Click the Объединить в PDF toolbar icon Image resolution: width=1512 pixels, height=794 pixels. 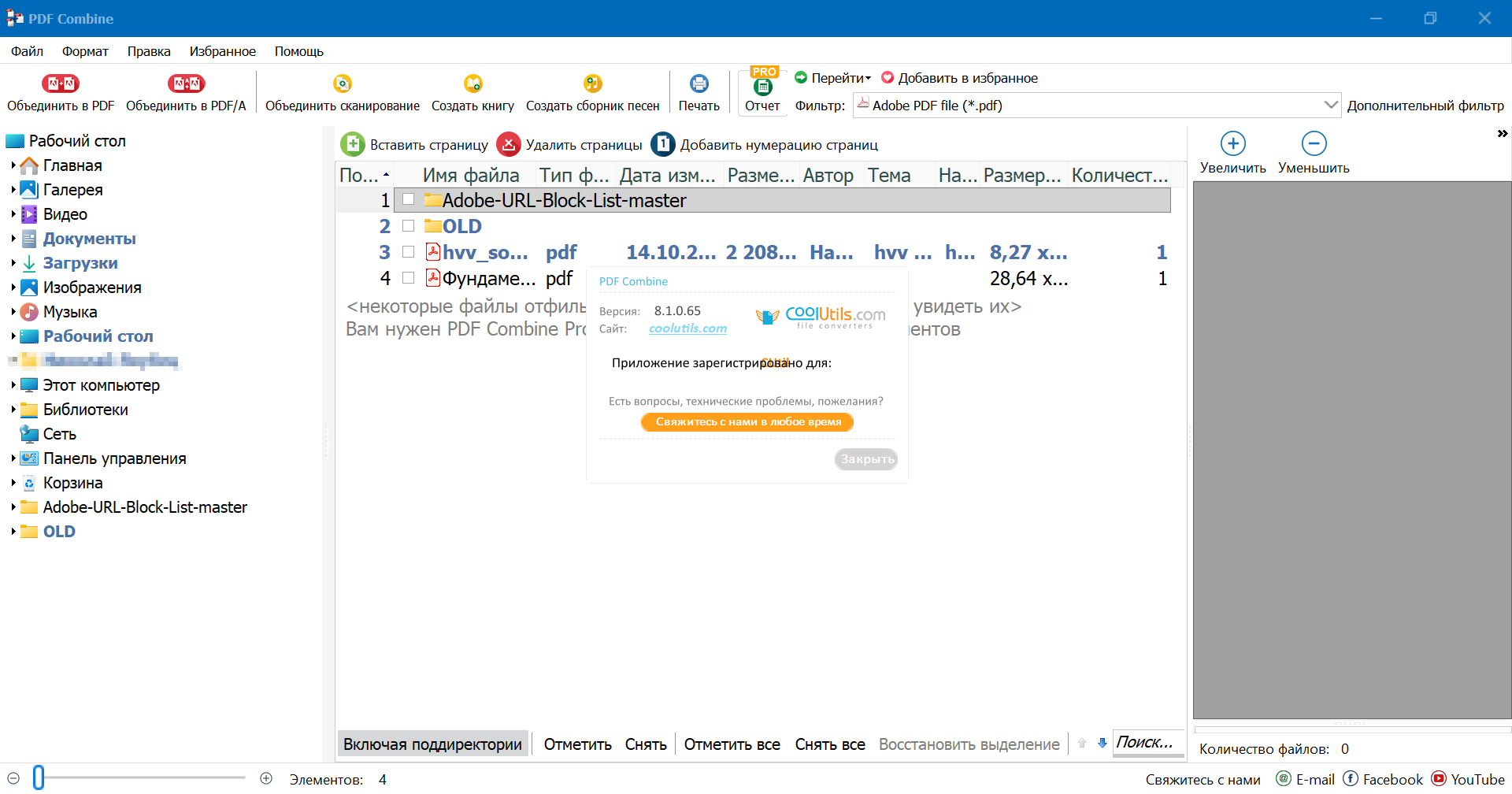[x=61, y=83]
